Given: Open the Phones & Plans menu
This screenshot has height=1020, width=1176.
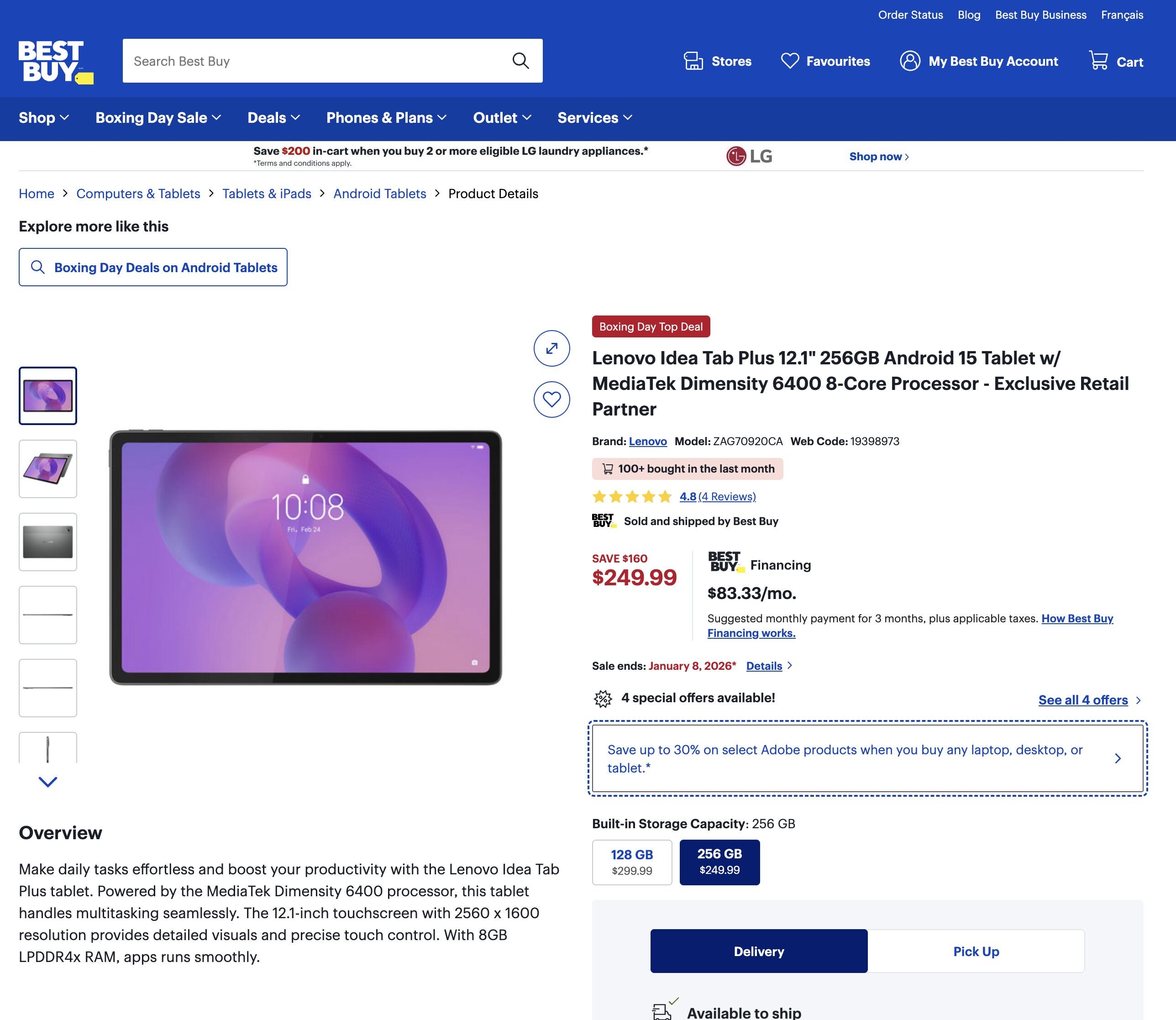Looking at the screenshot, I should 386,118.
